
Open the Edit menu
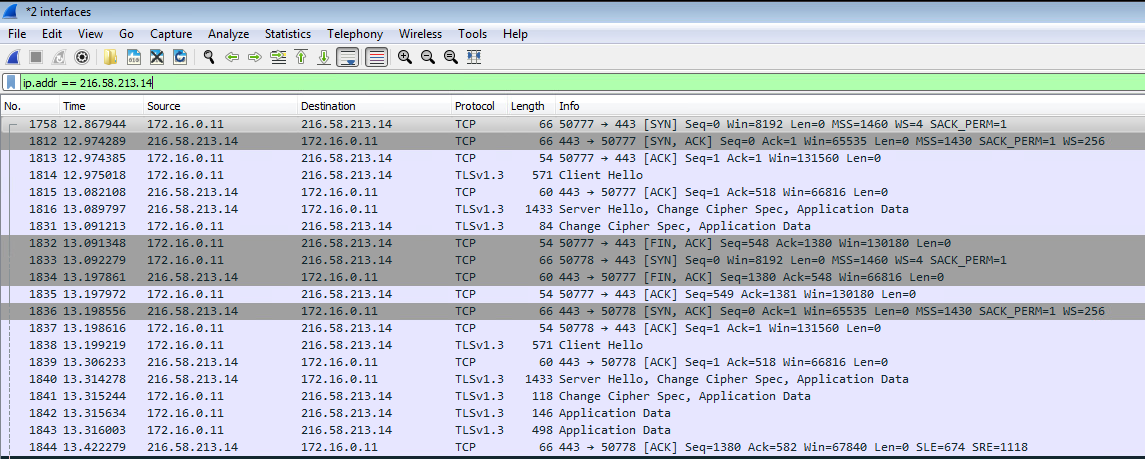pyautogui.click(x=52, y=34)
